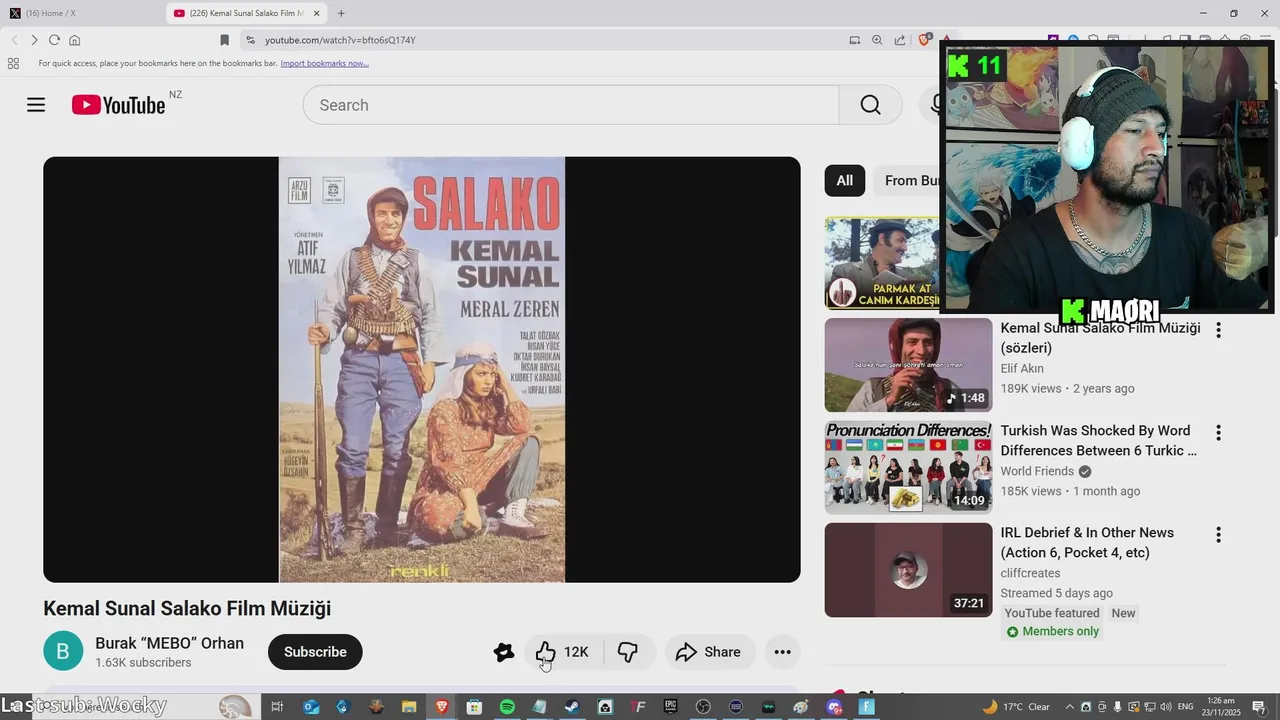Viewport: 1280px width, 720px height.
Task: Click the address bar share icon
Action: (900, 40)
